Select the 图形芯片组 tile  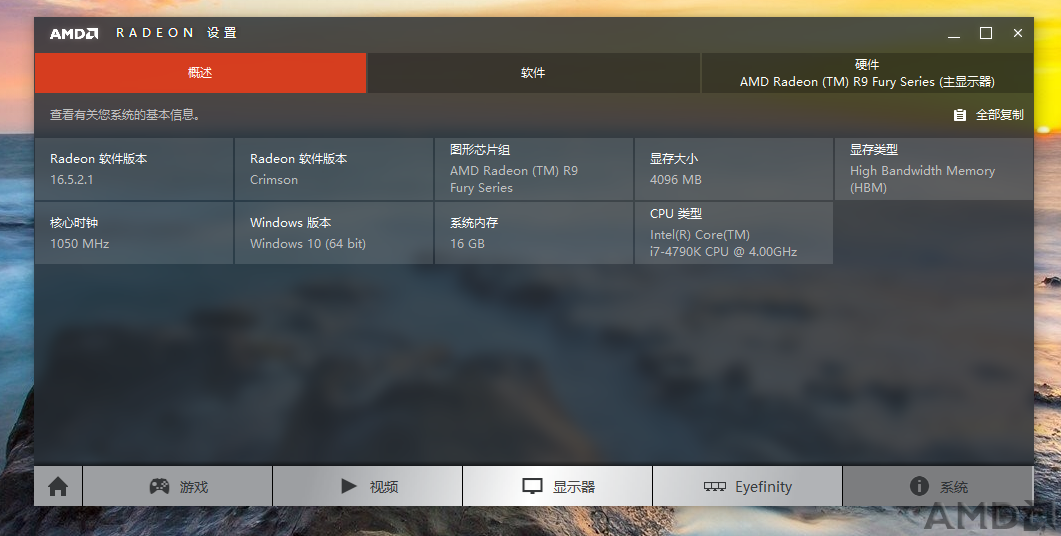click(534, 169)
